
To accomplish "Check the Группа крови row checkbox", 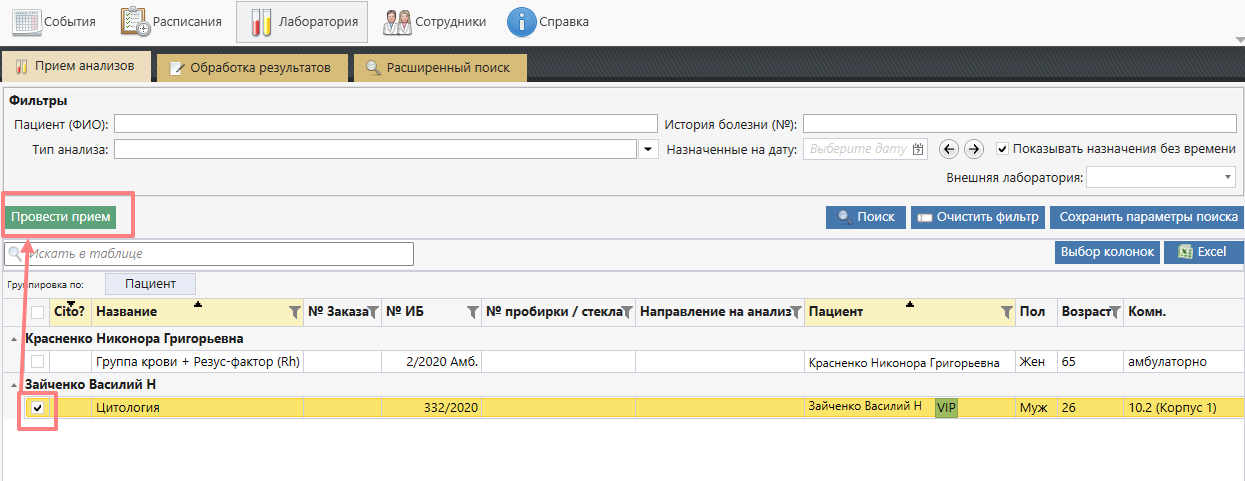I will (38, 361).
